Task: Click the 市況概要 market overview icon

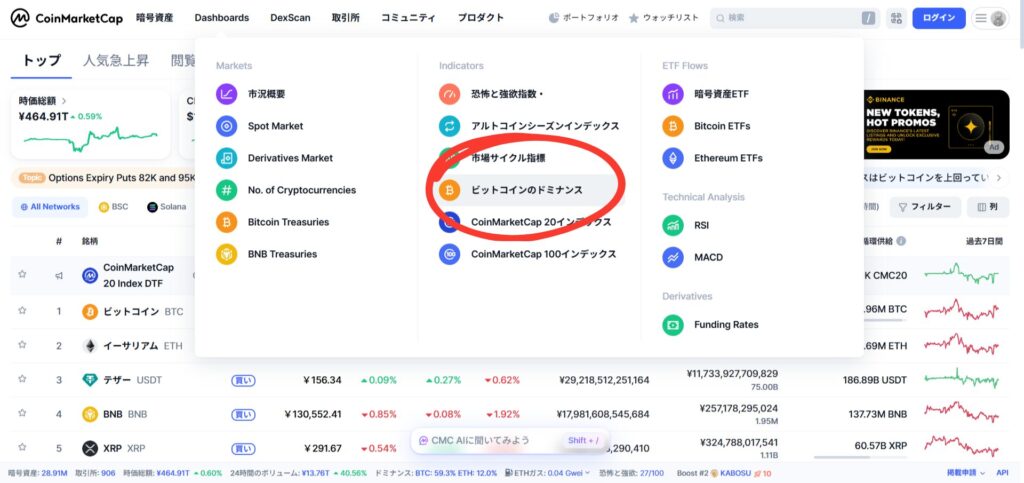Action: coord(227,94)
